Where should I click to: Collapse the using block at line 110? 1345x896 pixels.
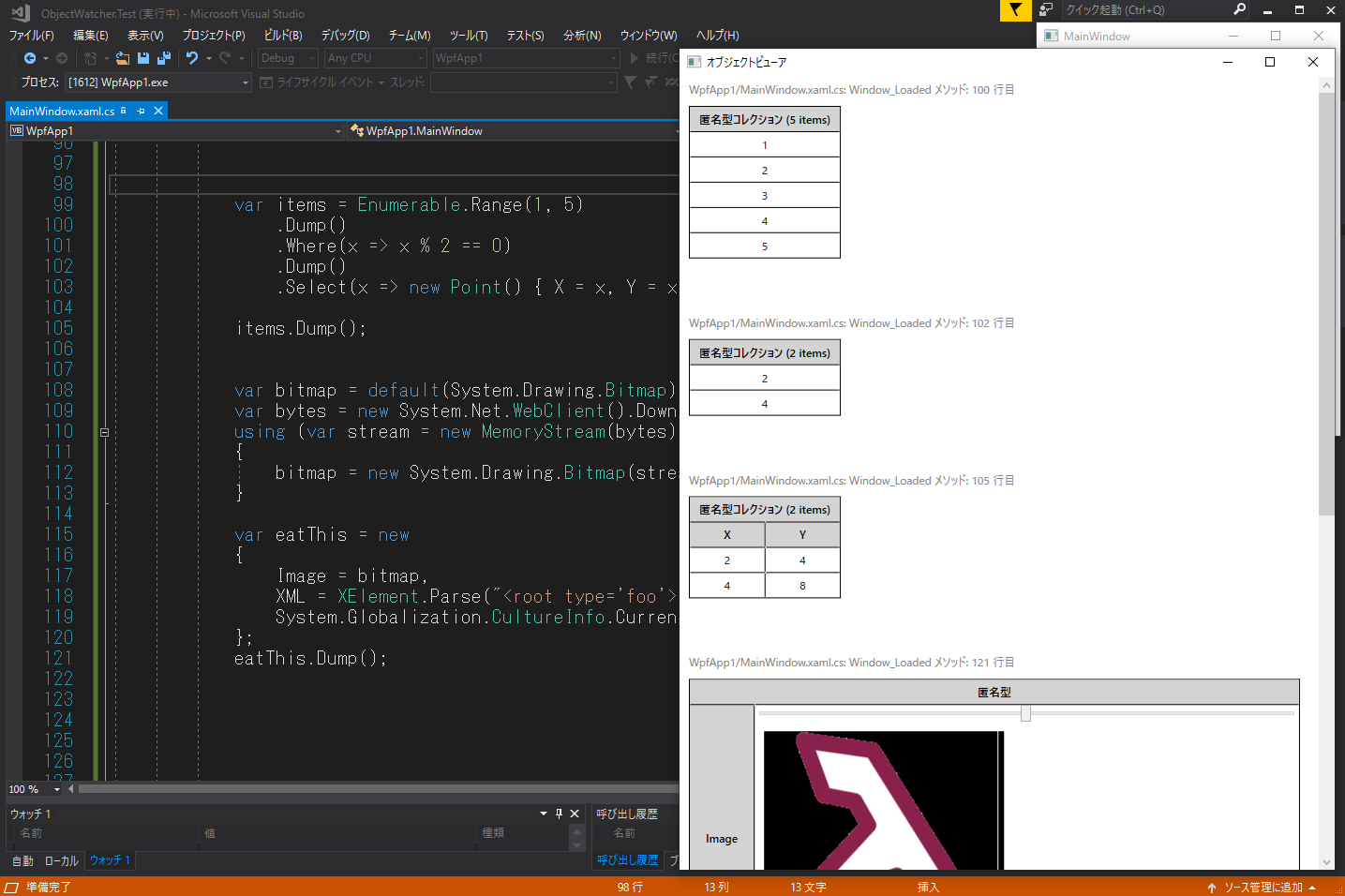tap(104, 432)
